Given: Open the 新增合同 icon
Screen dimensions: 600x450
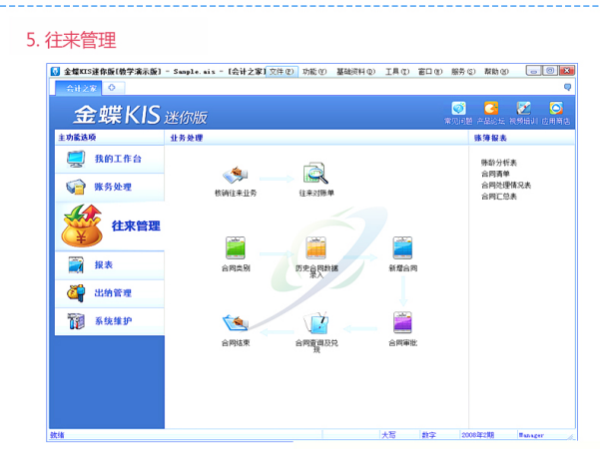Looking at the screenshot, I should click(403, 248).
